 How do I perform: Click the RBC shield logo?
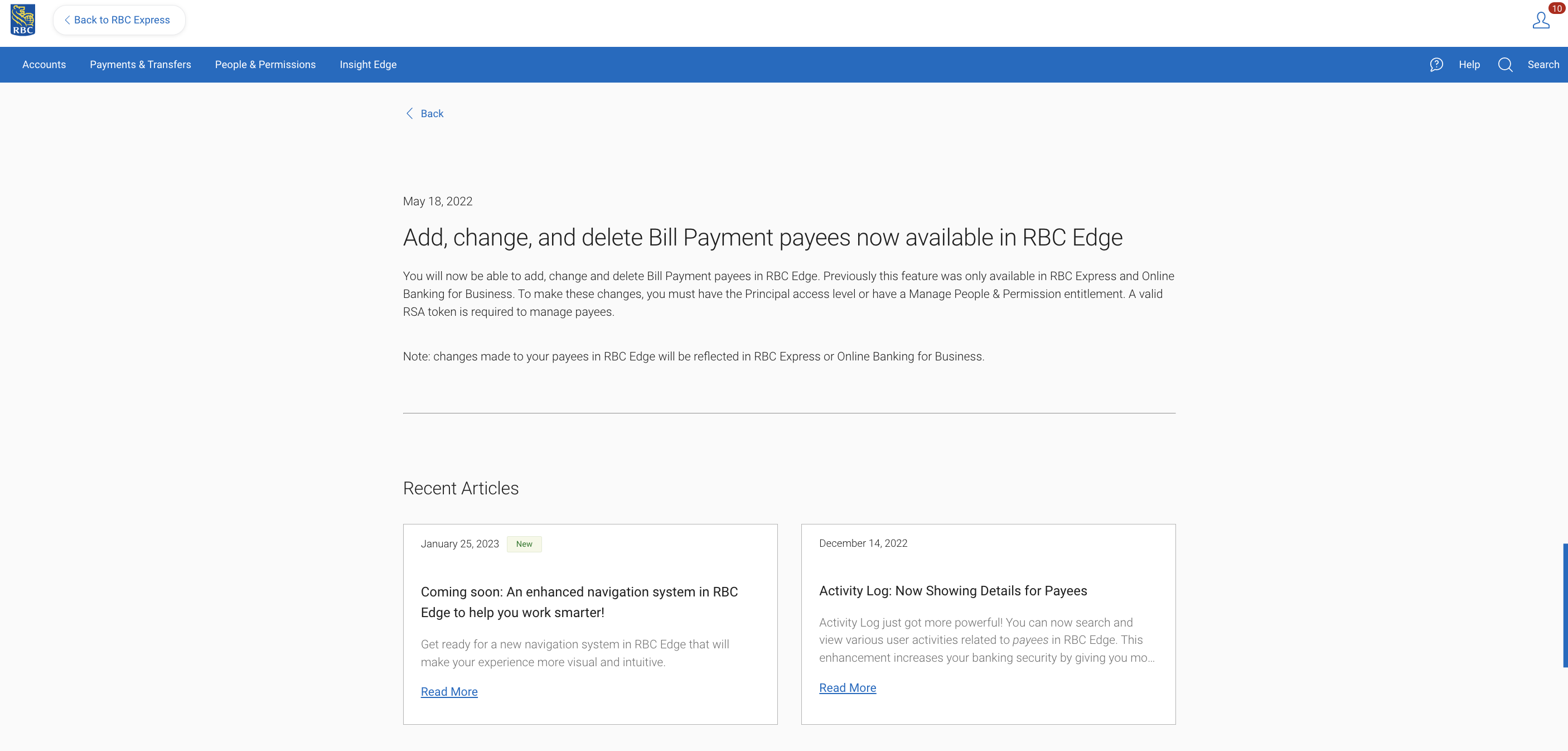click(x=22, y=20)
